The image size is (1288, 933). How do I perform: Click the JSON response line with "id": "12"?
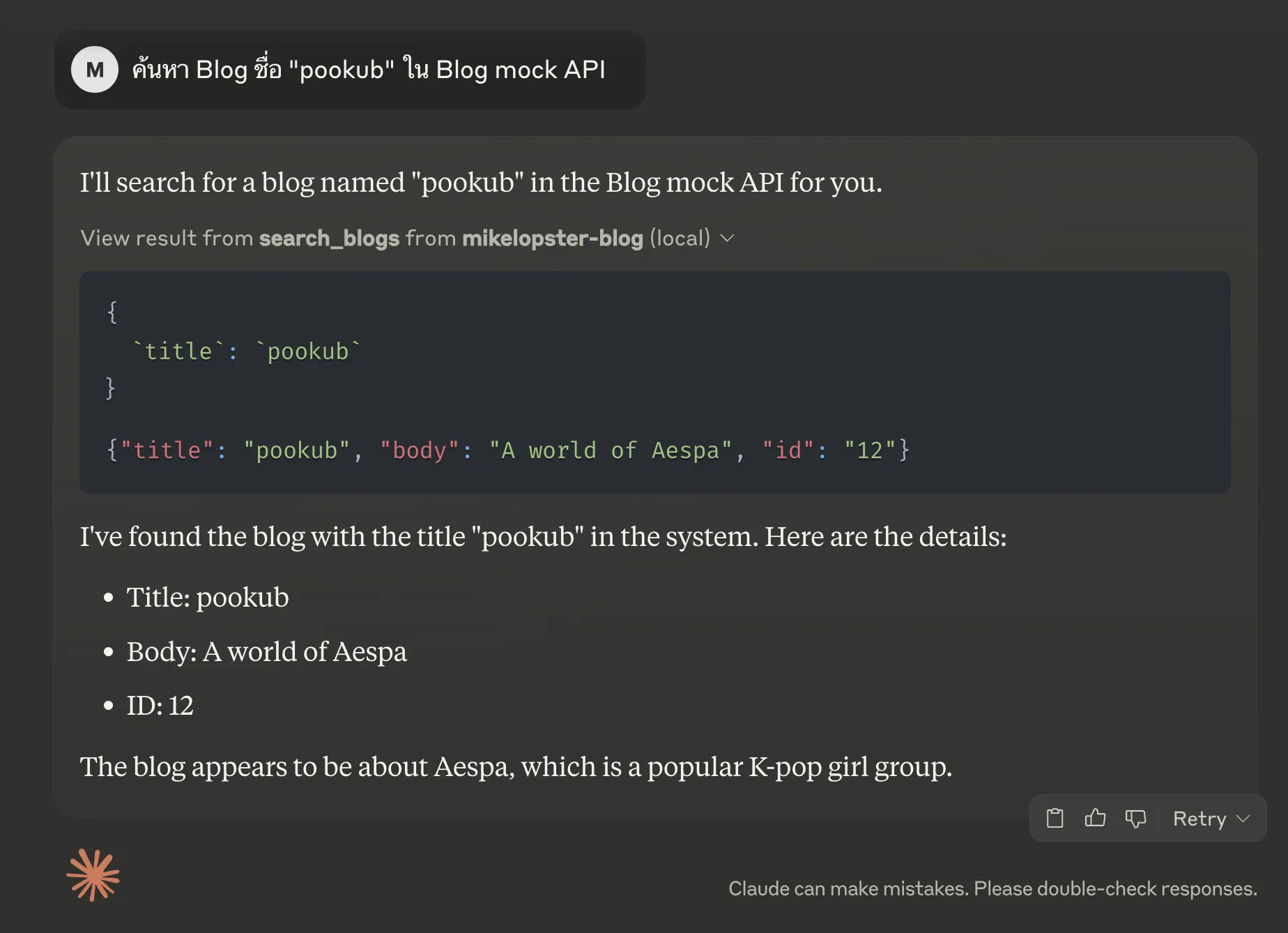[508, 450]
